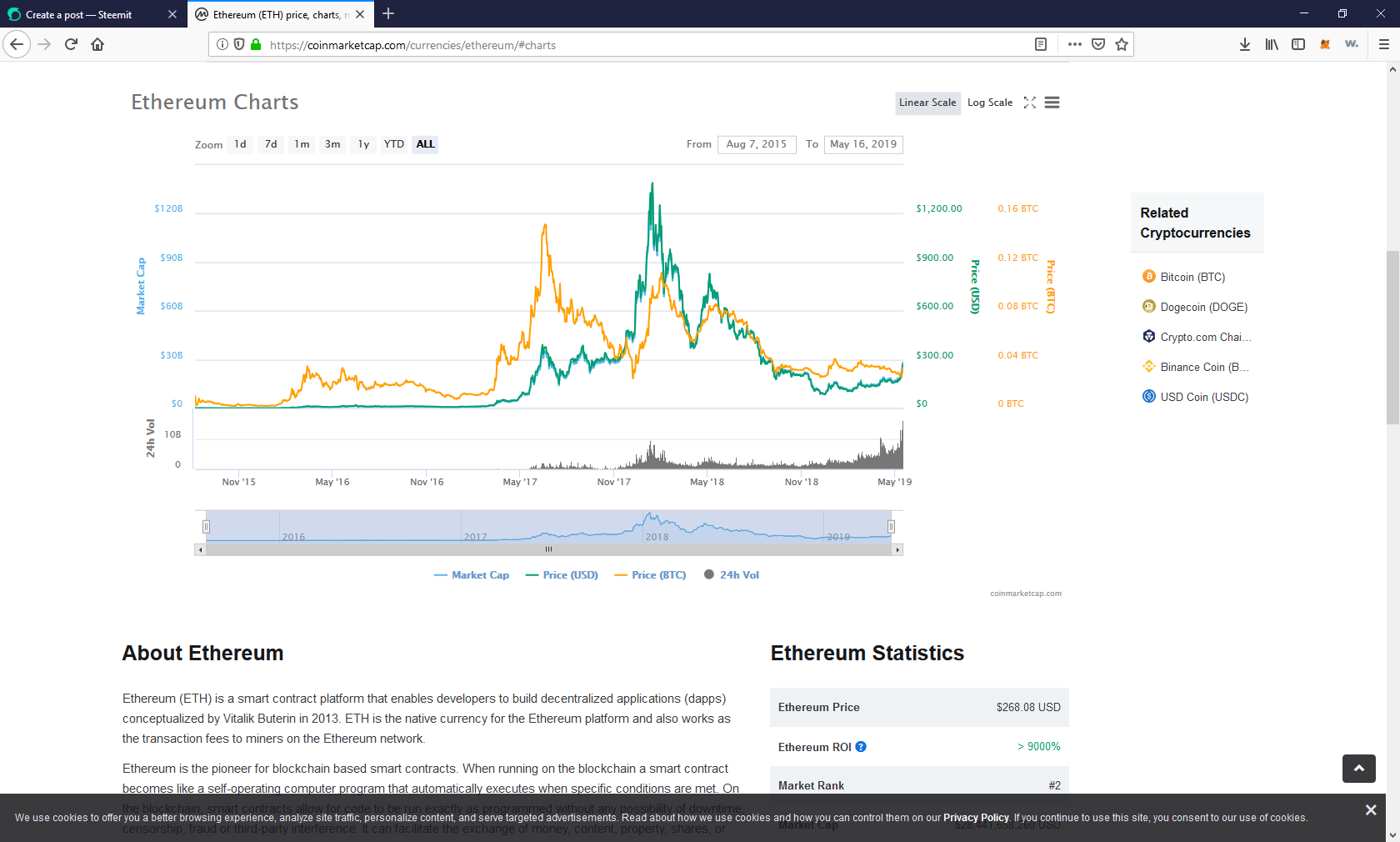The height and width of the screenshot is (842, 1400).
Task: Toggle the Price (BTC) series in legend
Action: click(650, 575)
